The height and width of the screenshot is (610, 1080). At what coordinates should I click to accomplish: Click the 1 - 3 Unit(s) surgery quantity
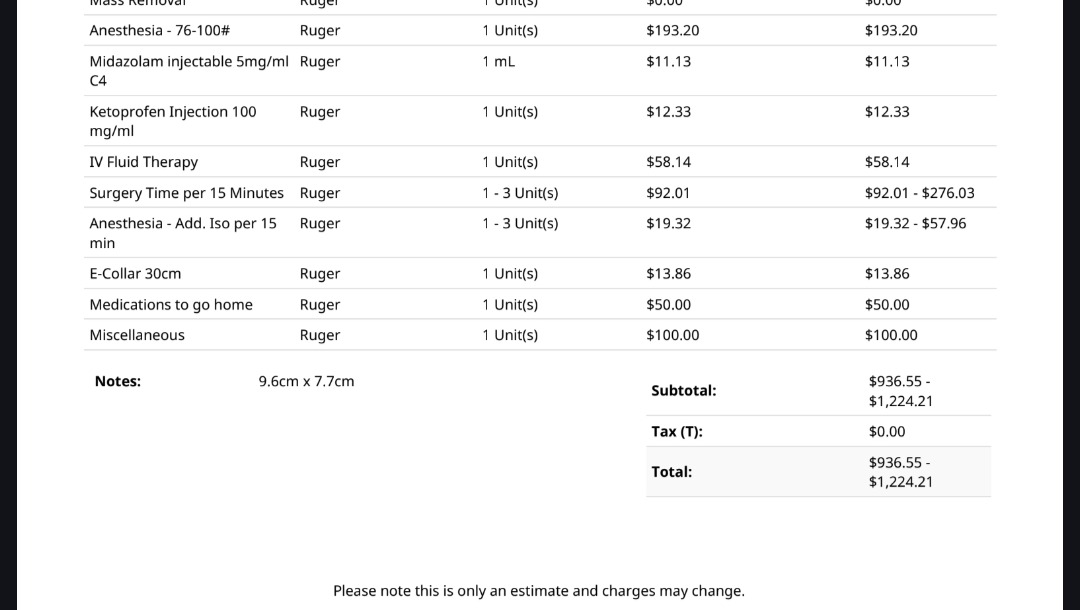[x=520, y=193]
